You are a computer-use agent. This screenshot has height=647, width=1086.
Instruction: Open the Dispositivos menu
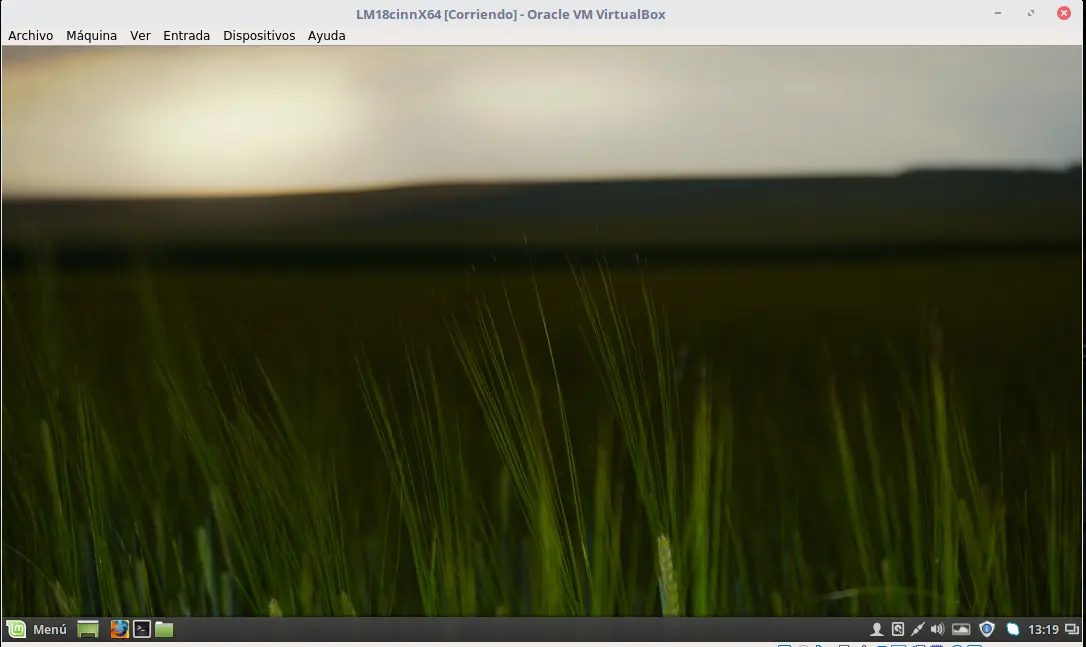coord(259,35)
